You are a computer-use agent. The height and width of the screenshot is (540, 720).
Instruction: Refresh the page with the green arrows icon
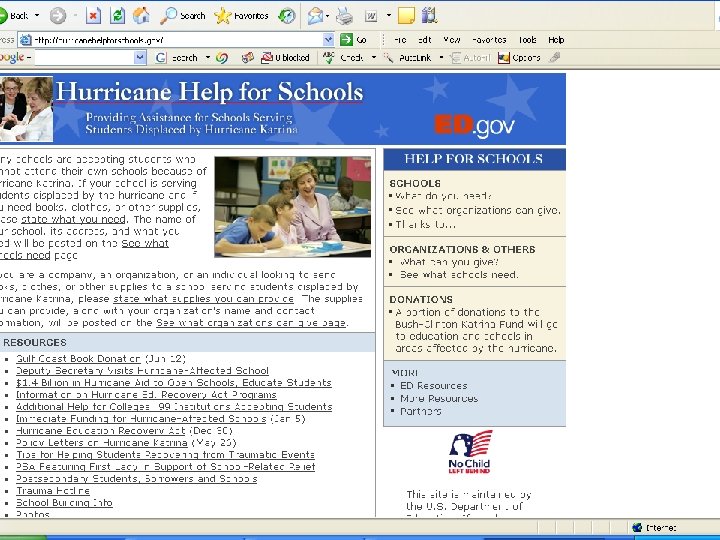pyautogui.click(x=118, y=16)
